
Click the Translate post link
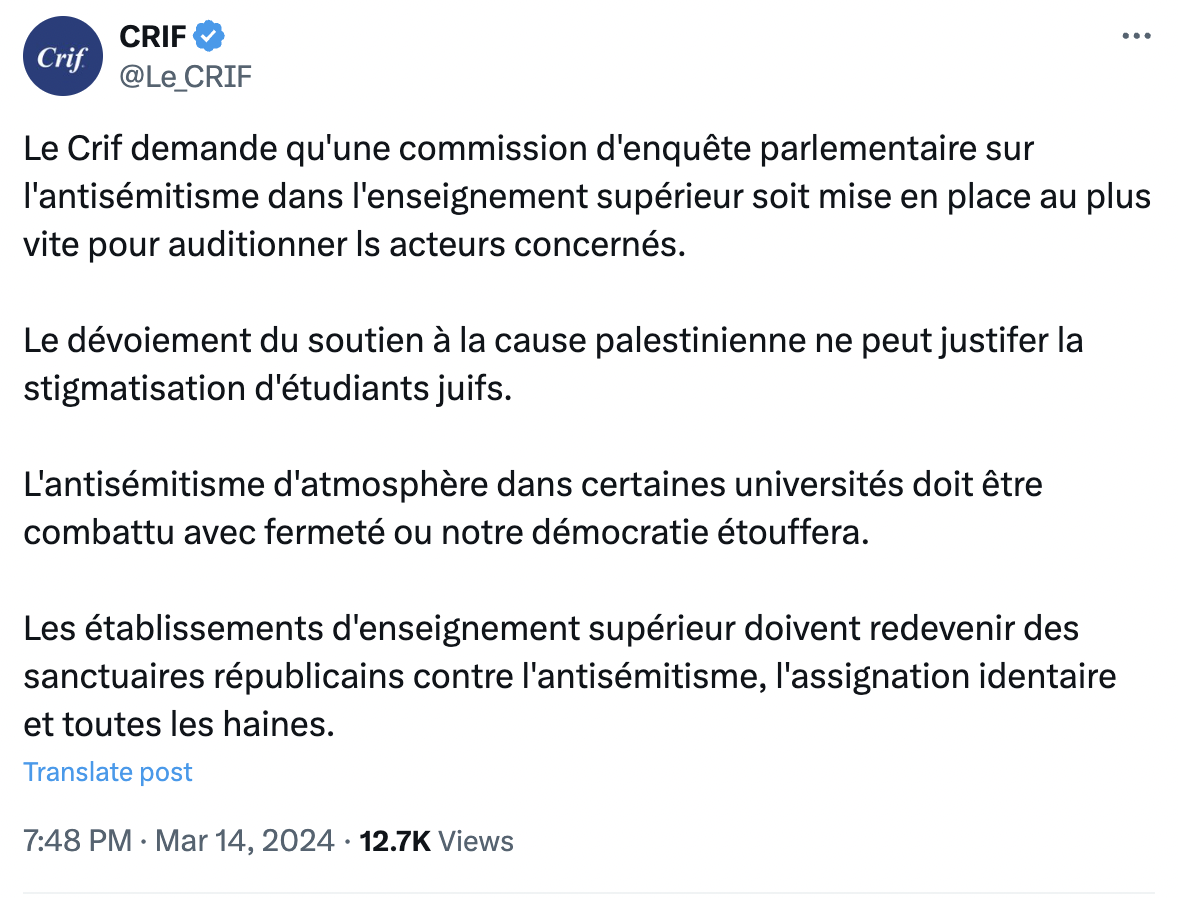coord(107,772)
